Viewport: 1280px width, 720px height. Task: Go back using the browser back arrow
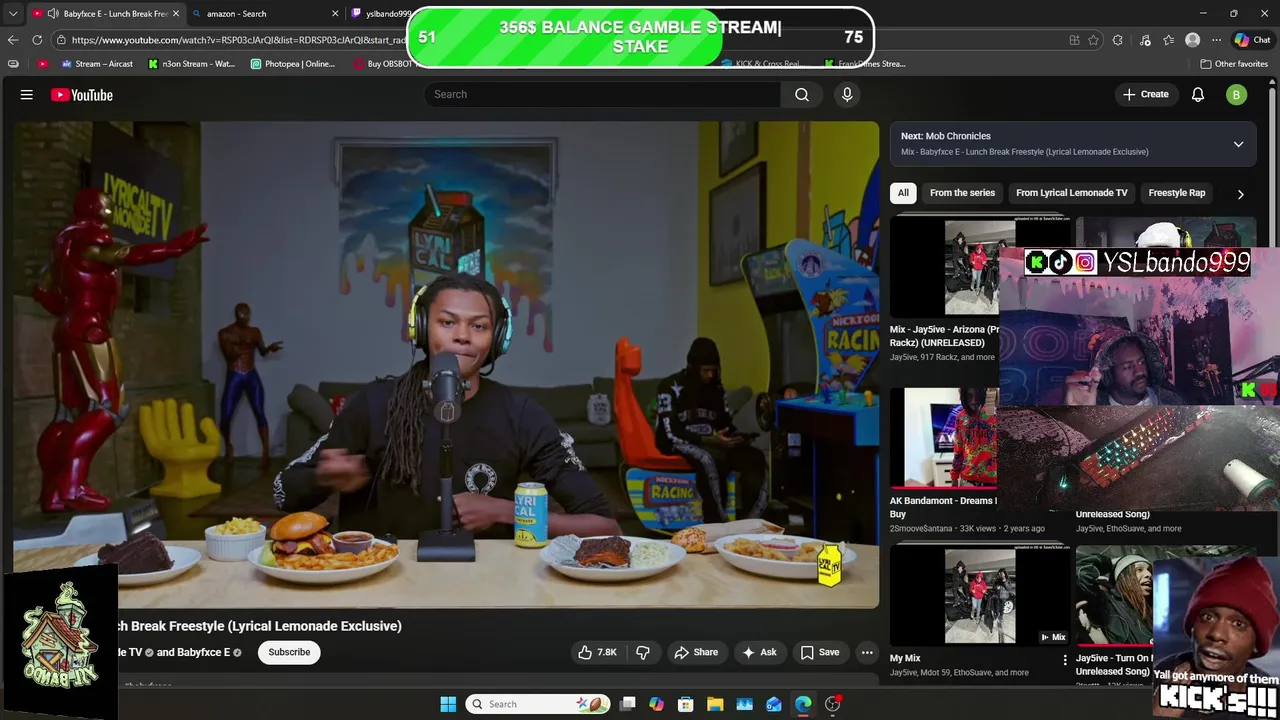coord(13,40)
